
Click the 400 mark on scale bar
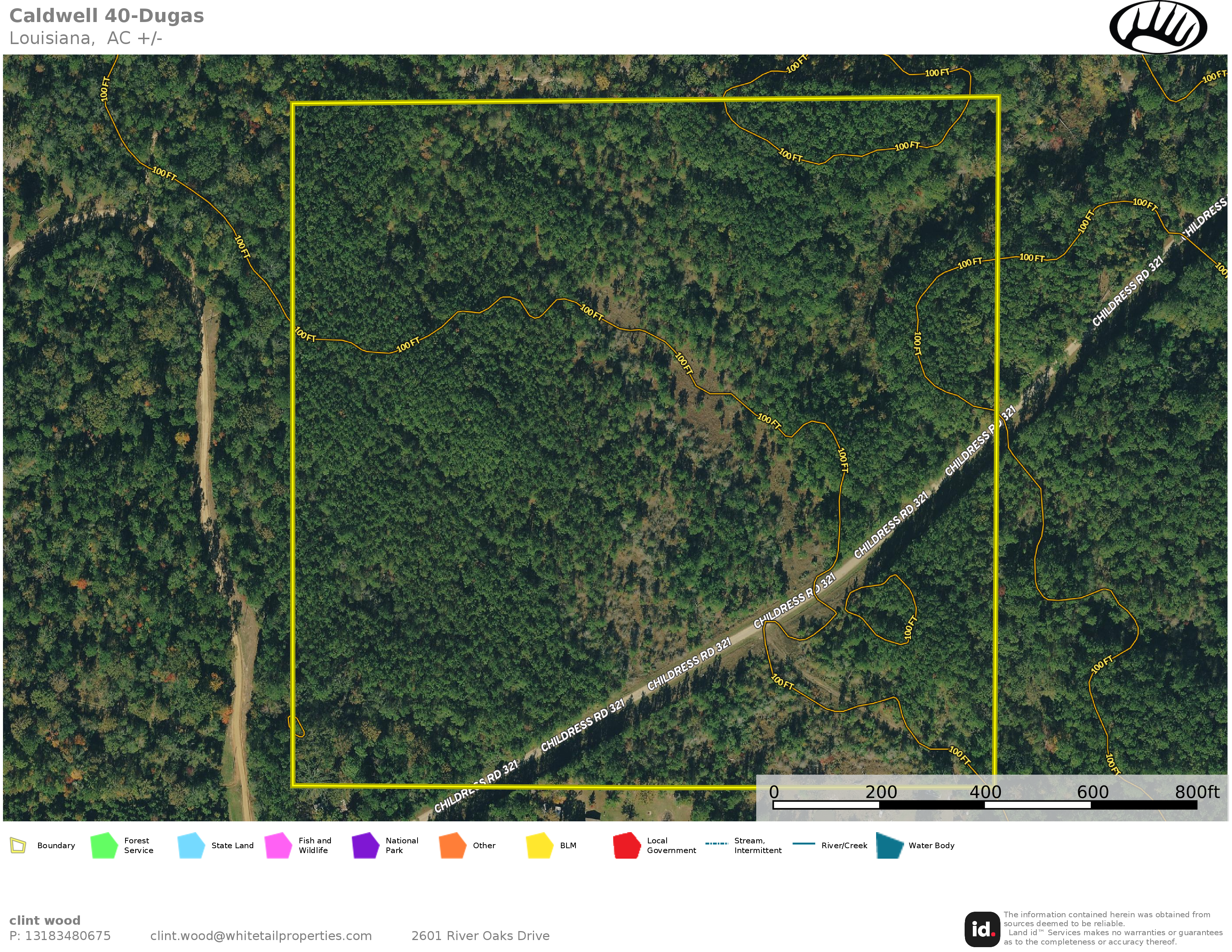pos(985,792)
